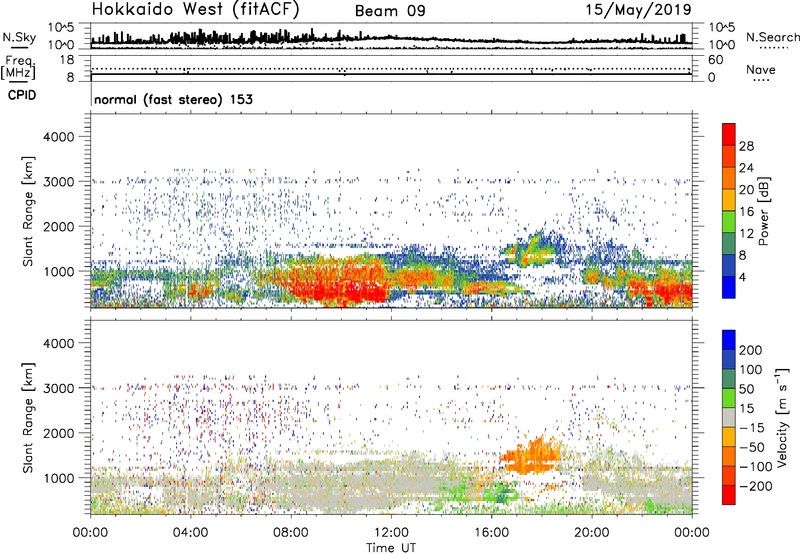
Task: Click the '28' power colorbar tick
Action: pos(746,146)
